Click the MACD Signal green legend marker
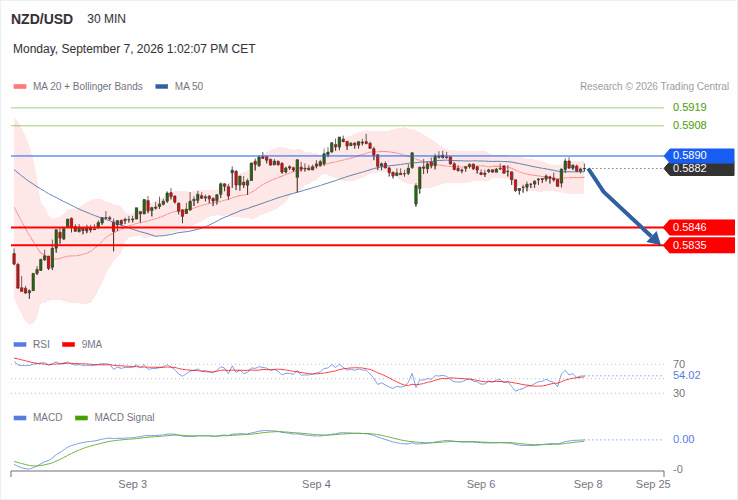The height and width of the screenshot is (500, 738). click(81, 418)
